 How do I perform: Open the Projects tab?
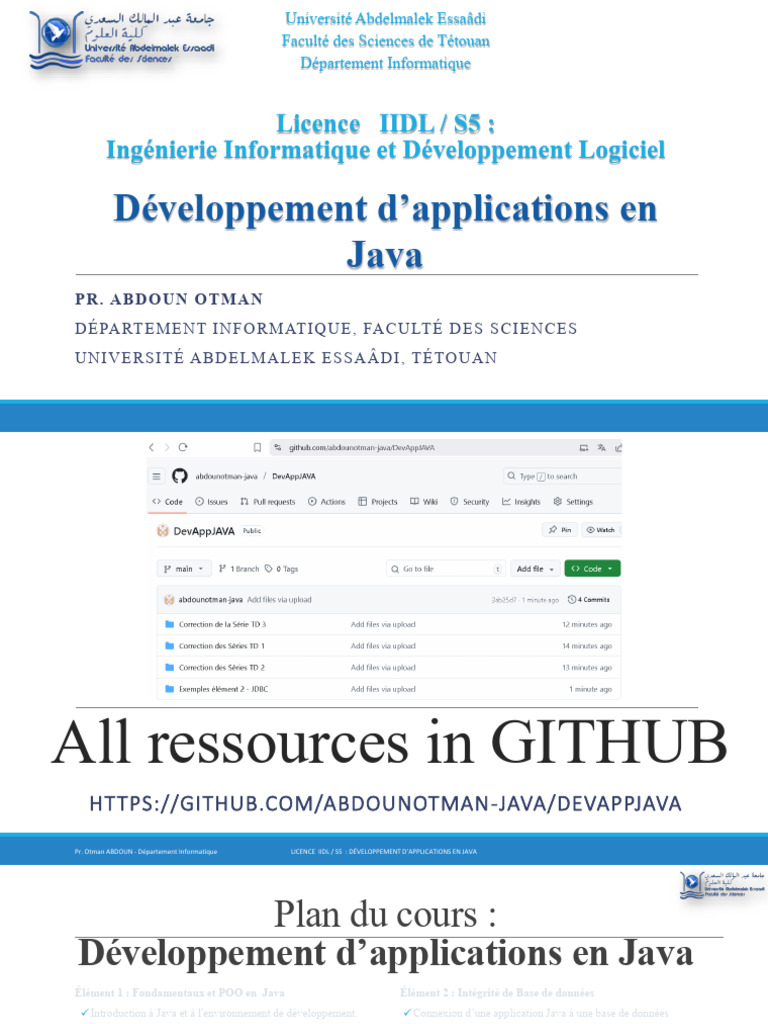point(377,502)
